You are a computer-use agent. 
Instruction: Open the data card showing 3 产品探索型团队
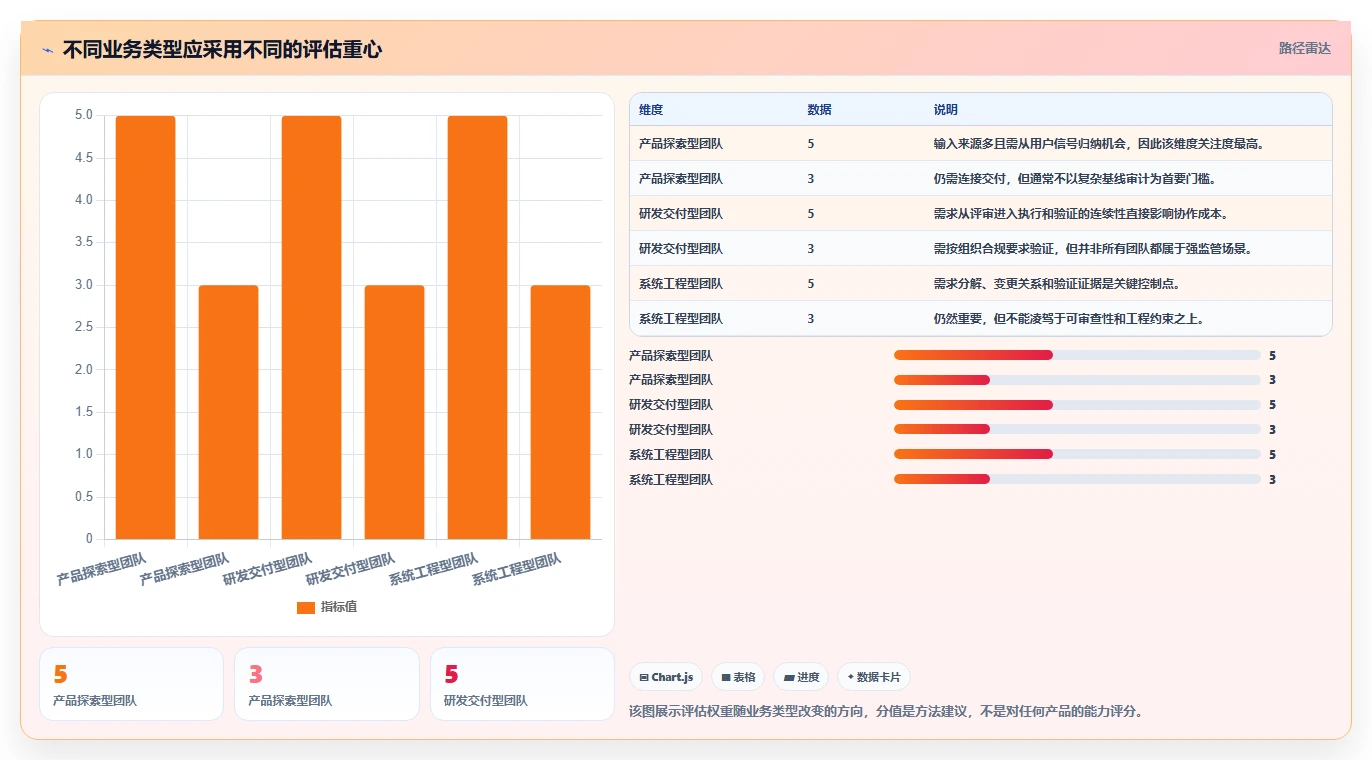pos(327,684)
